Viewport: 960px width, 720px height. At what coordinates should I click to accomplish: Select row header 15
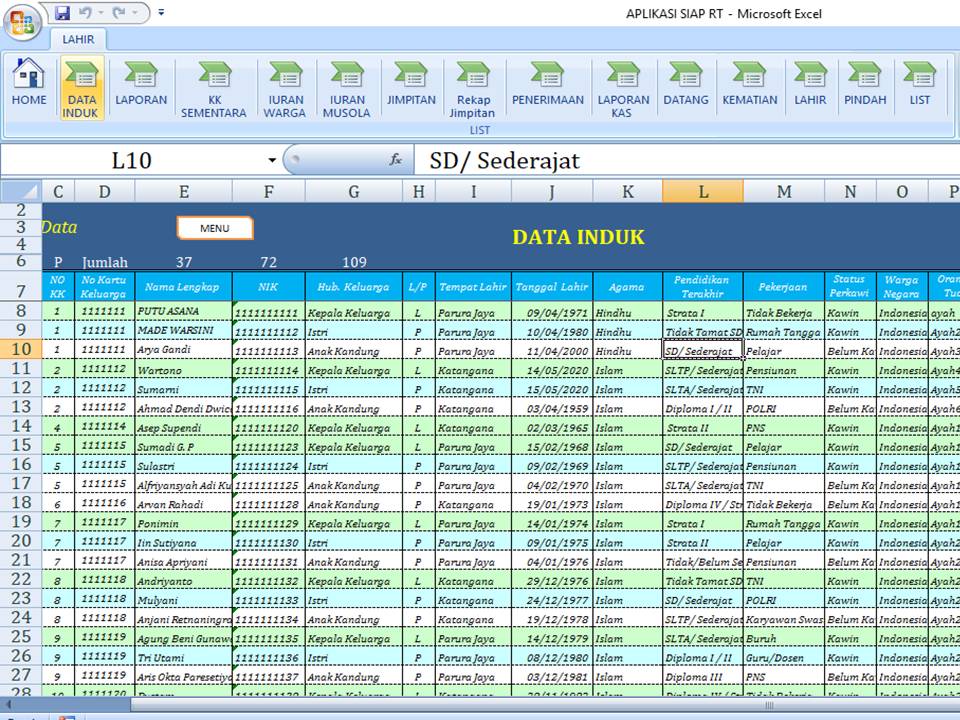coord(21,445)
